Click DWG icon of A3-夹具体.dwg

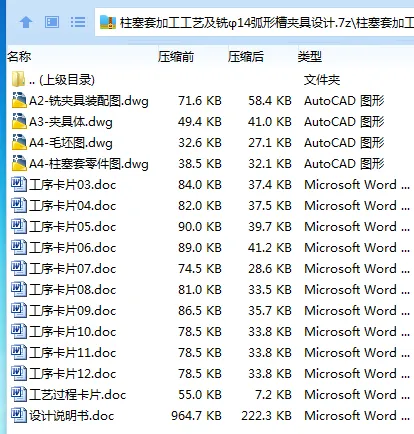coord(19,121)
